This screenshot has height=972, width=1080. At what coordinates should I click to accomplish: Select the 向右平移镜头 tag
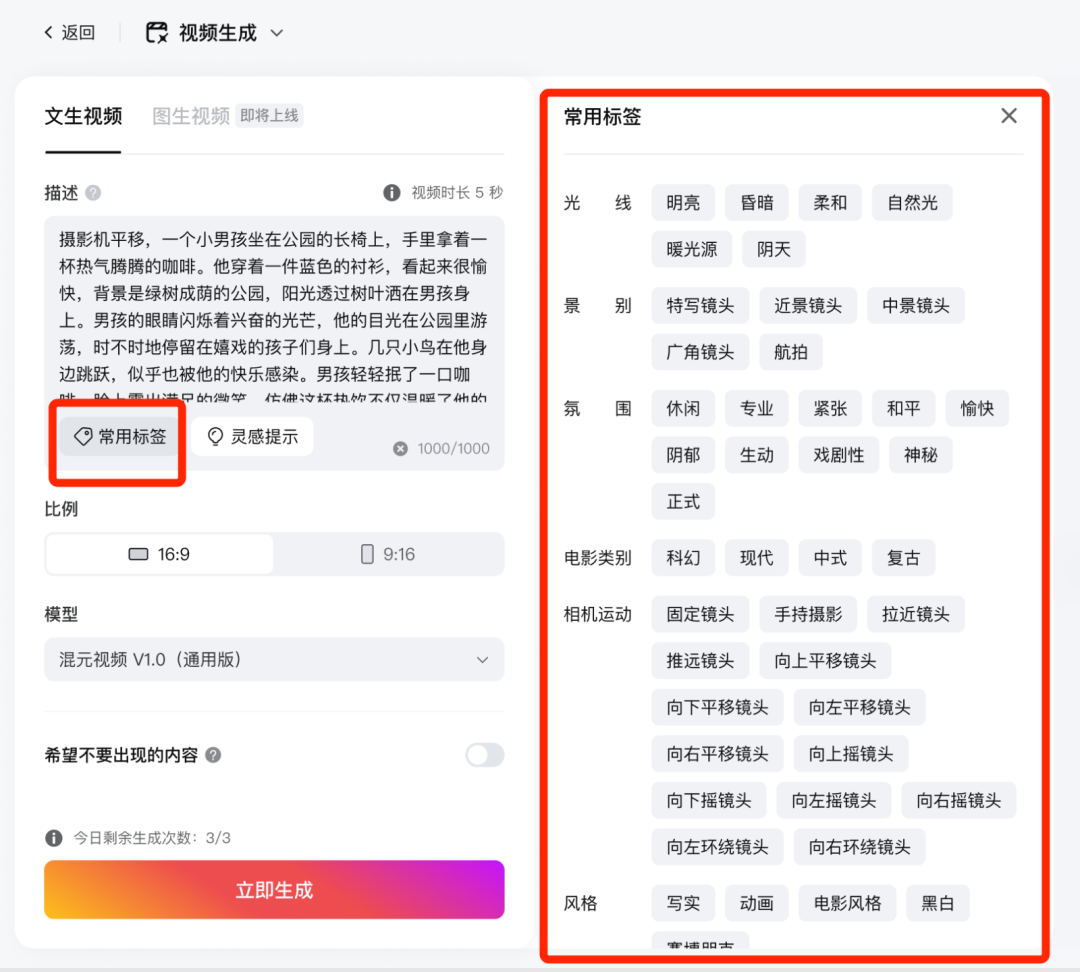coord(717,754)
